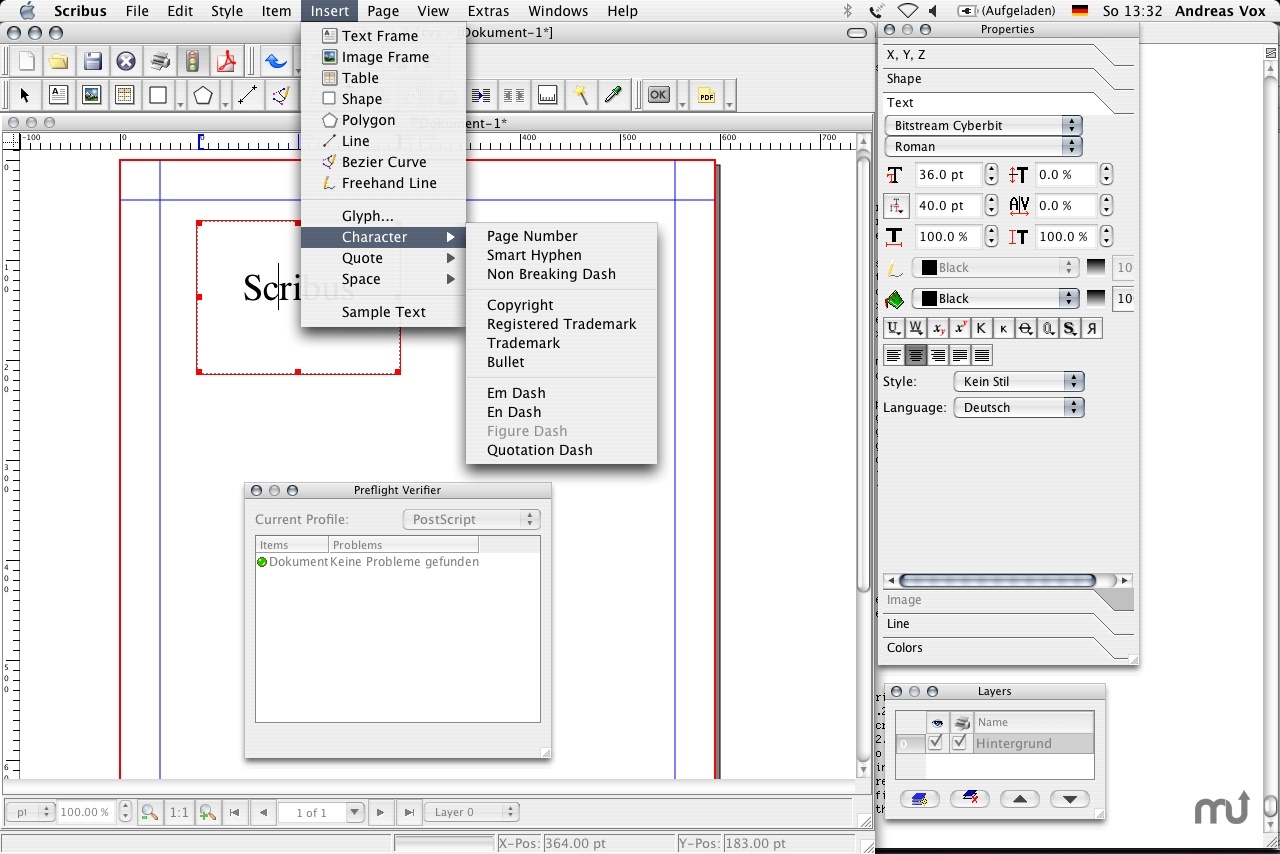Click the Delete layer icon
This screenshot has width=1280, height=854.
969,798
